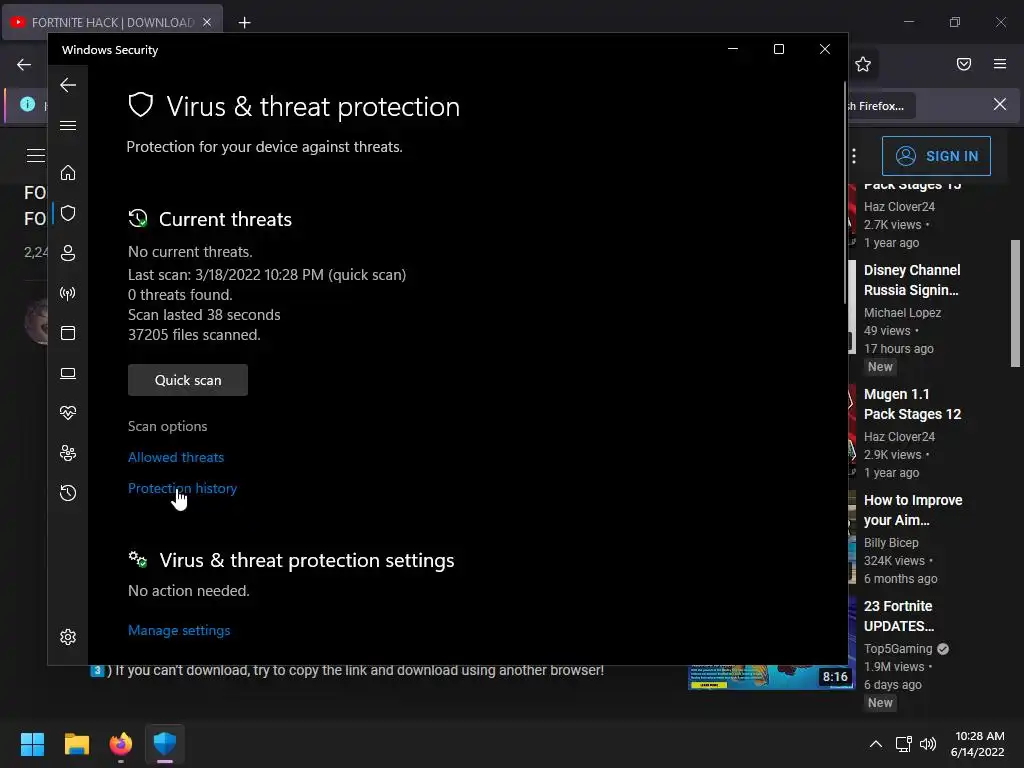Open Account protection sidebar icon
This screenshot has width=1024, height=768.
[68, 253]
